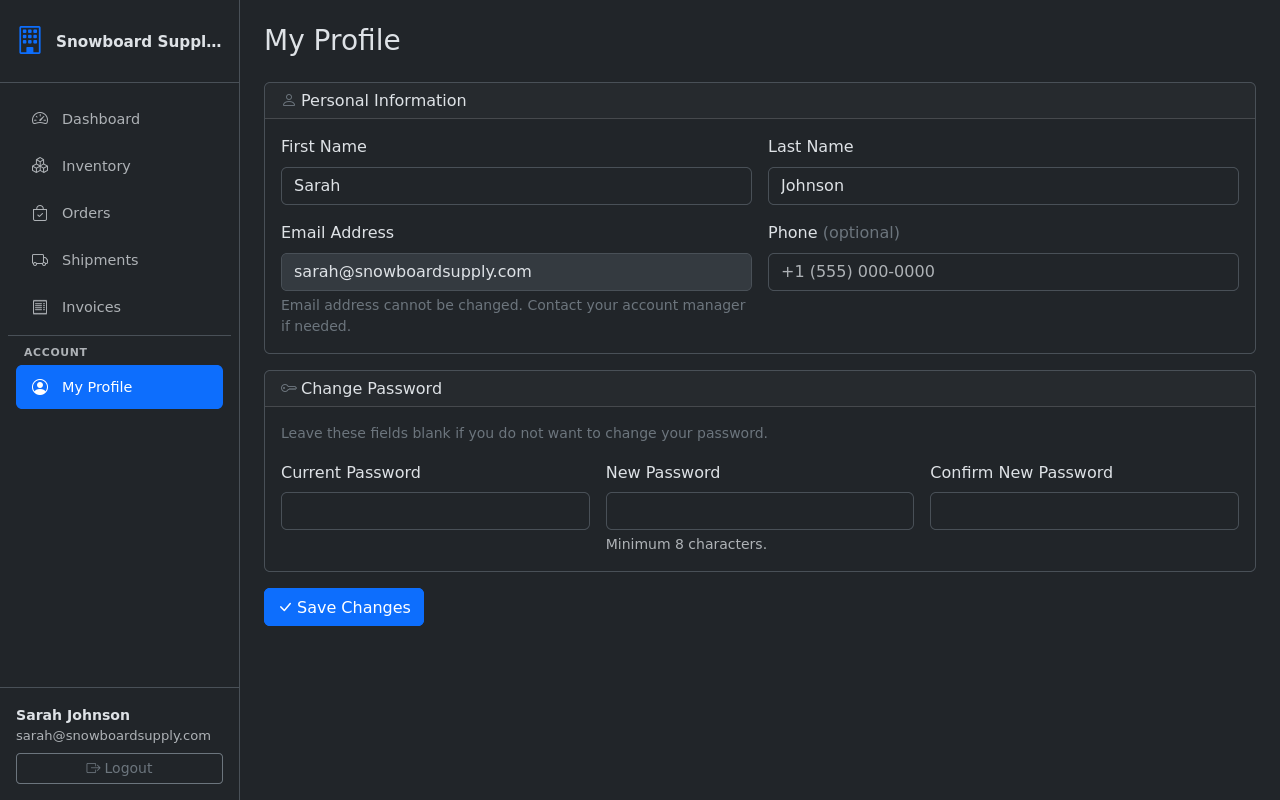Click the Dashboard speedometer icon
This screenshot has height=800, width=1280.
tap(39, 118)
